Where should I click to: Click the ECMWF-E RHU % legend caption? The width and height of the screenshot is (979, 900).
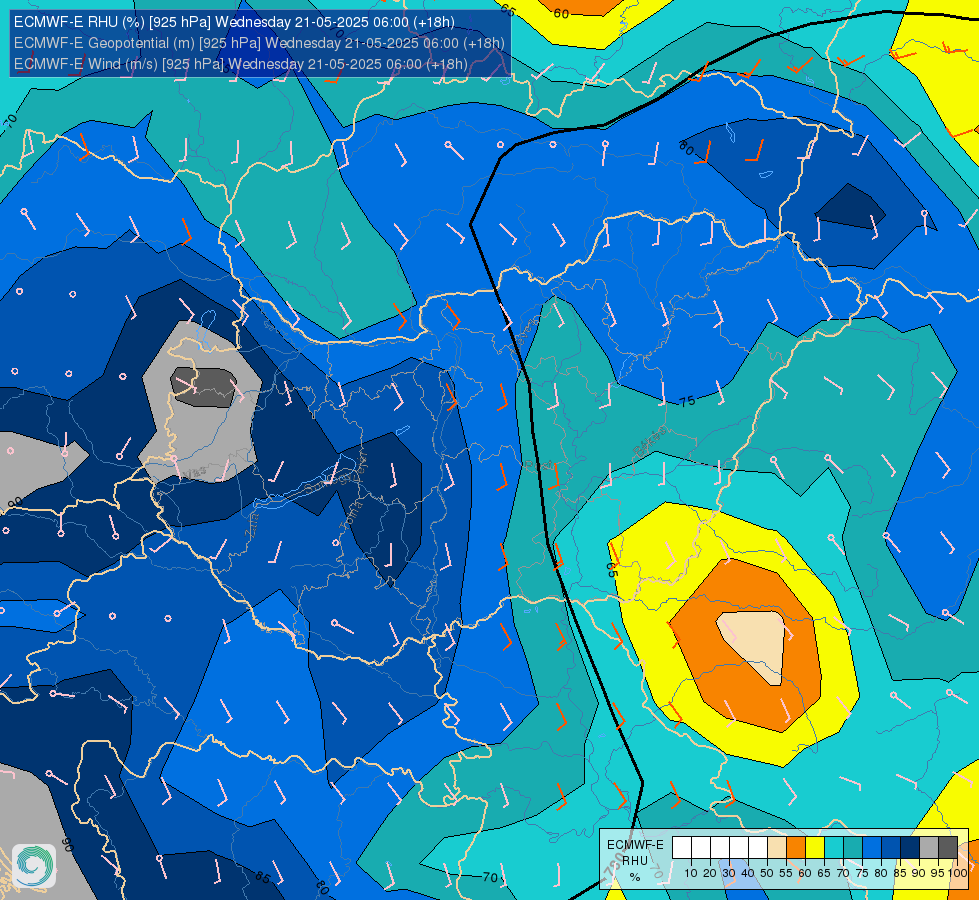pos(635,861)
